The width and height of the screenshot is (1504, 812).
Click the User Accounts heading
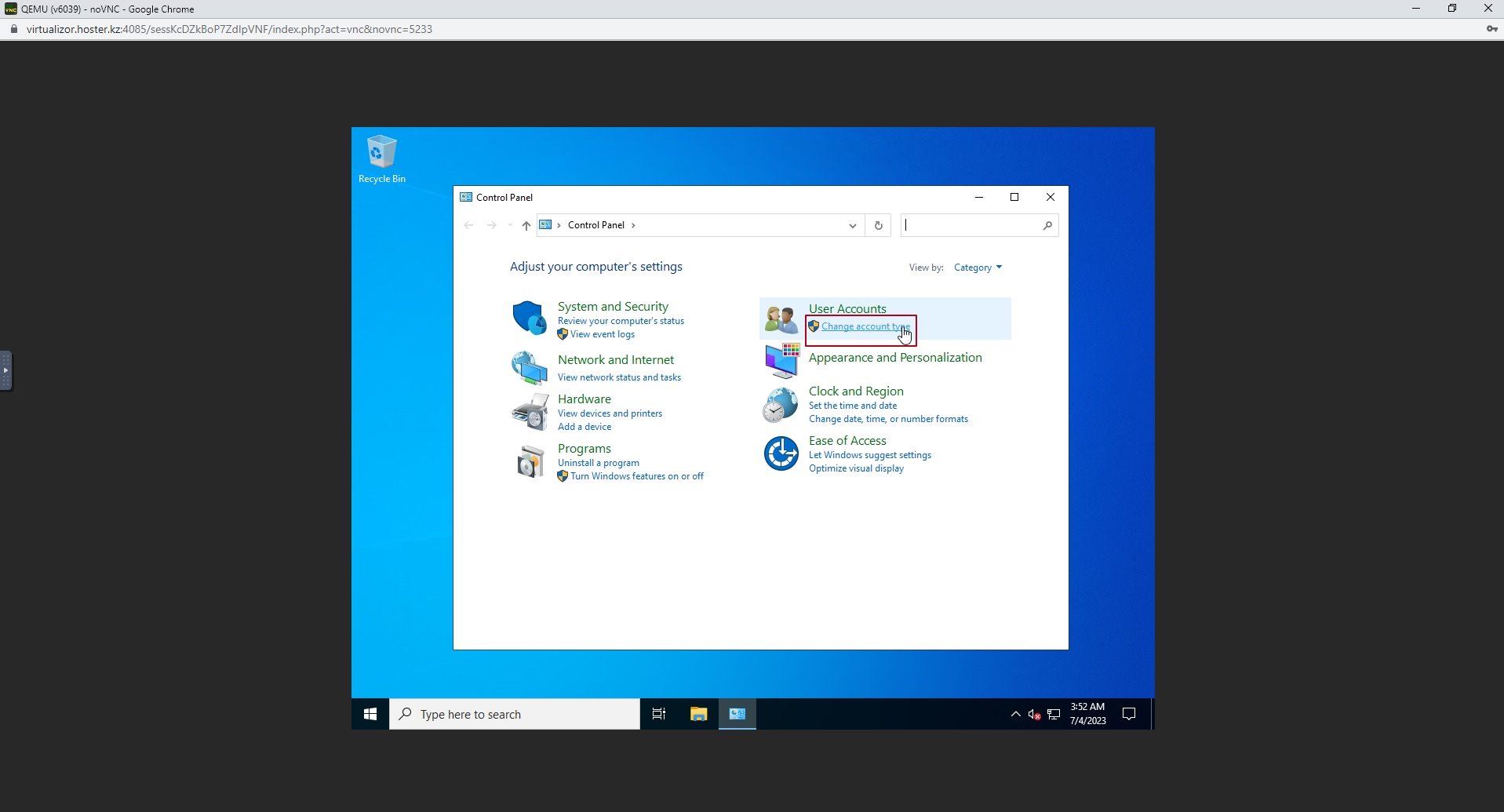pos(847,309)
